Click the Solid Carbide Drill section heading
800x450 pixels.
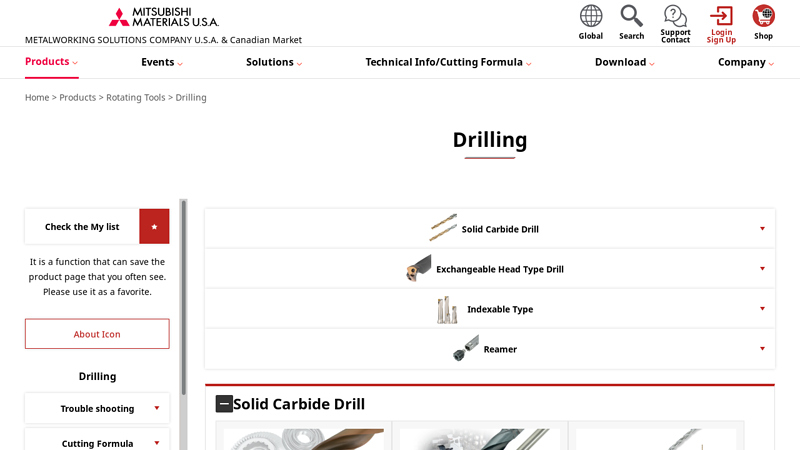coord(299,404)
